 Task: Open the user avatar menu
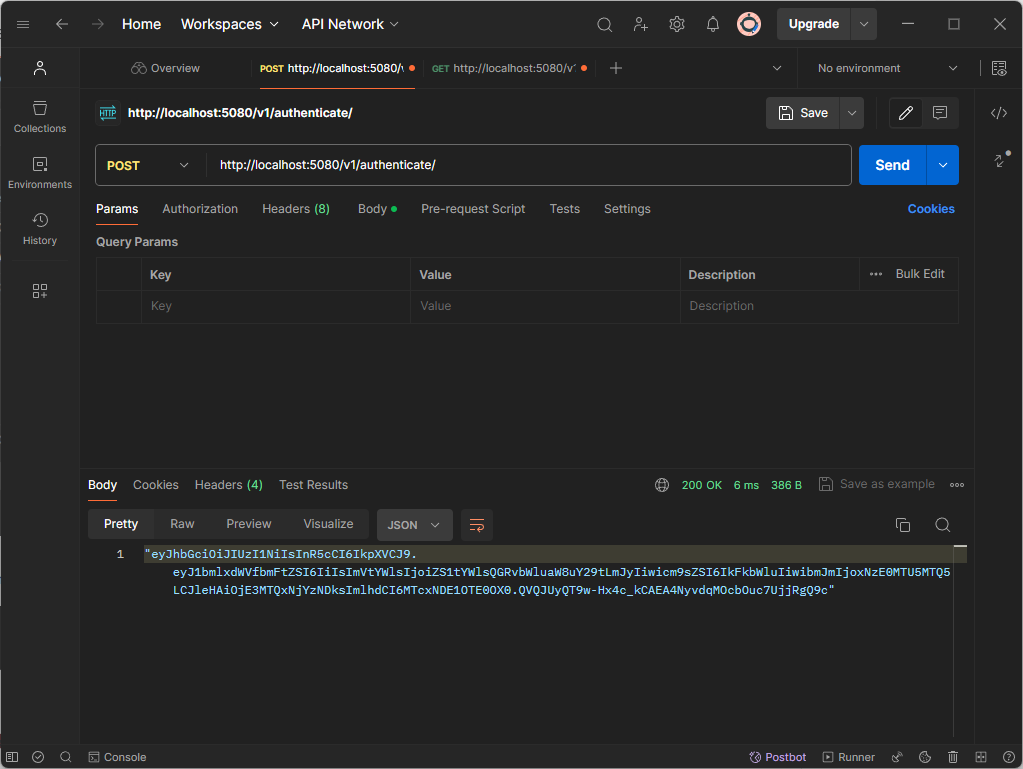point(749,25)
